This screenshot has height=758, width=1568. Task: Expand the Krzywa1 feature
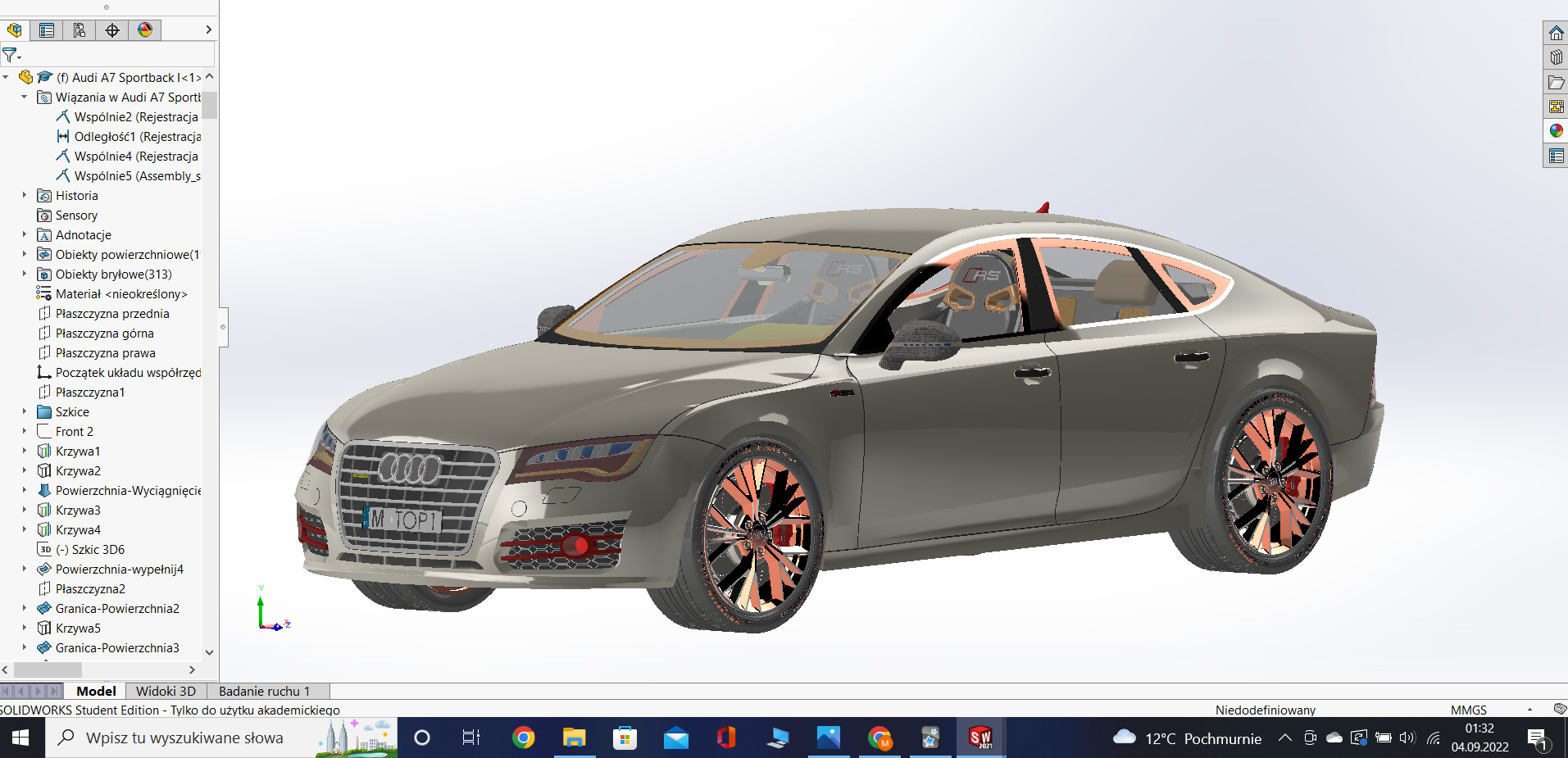[24, 451]
